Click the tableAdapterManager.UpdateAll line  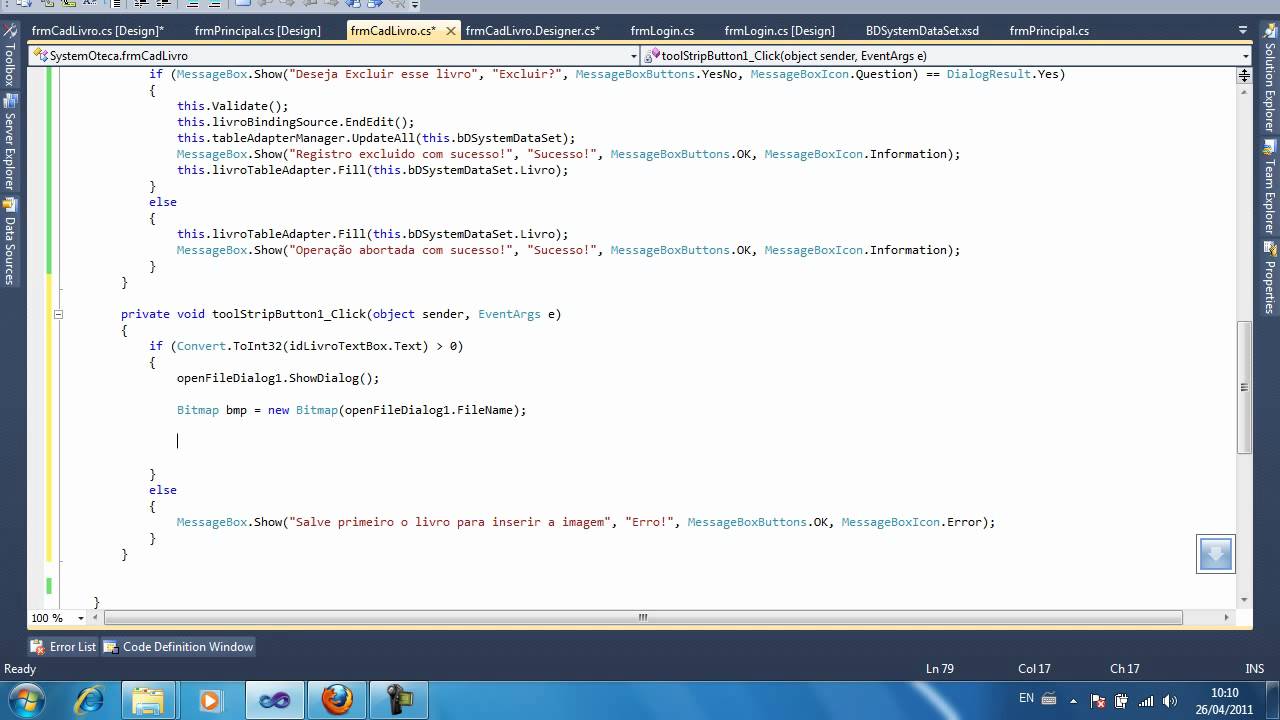tap(376, 138)
